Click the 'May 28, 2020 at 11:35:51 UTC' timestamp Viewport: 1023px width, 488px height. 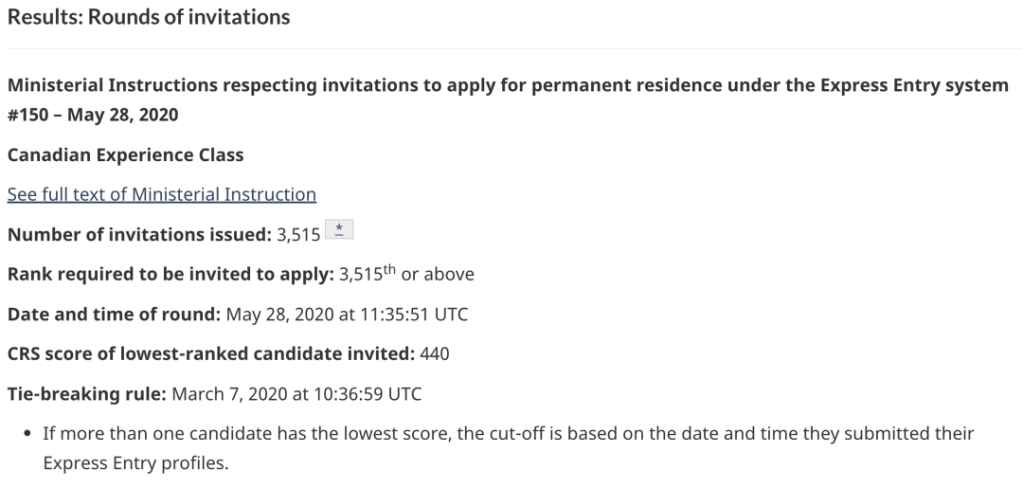[347, 314]
